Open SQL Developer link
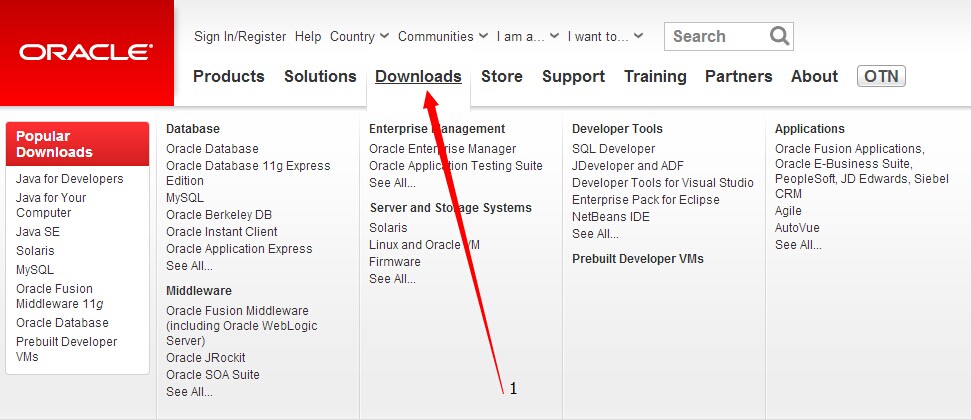This screenshot has width=971, height=420. 614,149
